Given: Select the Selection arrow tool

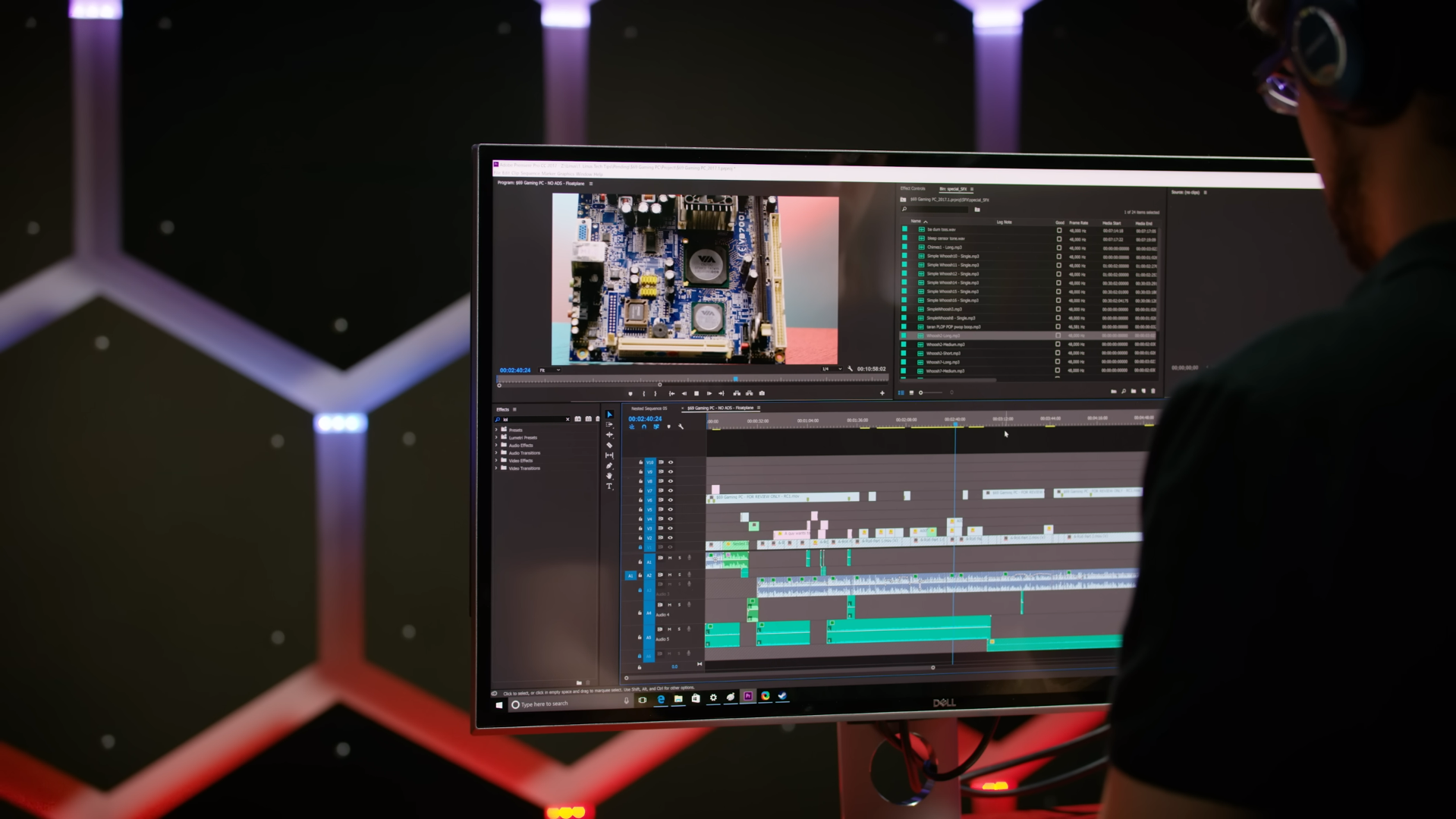Looking at the screenshot, I should [x=609, y=414].
